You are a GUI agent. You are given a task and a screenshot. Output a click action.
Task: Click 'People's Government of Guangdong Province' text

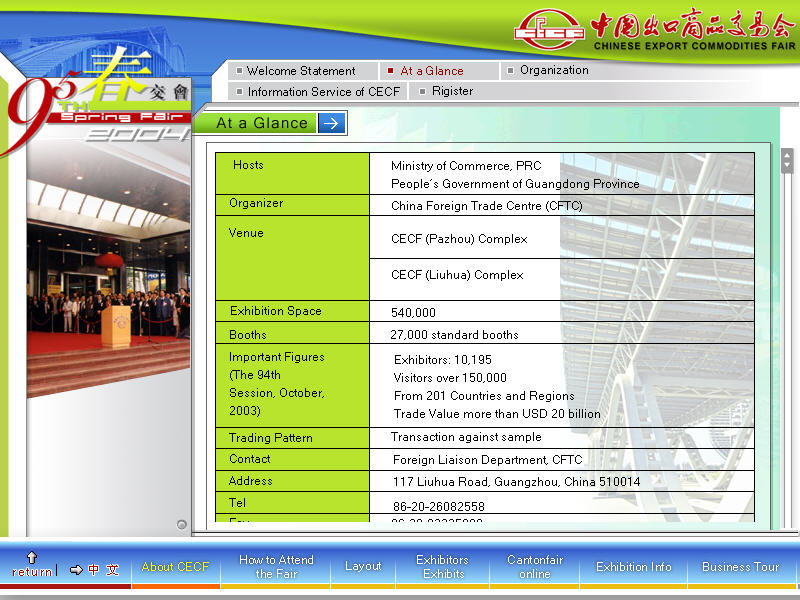(x=515, y=184)
